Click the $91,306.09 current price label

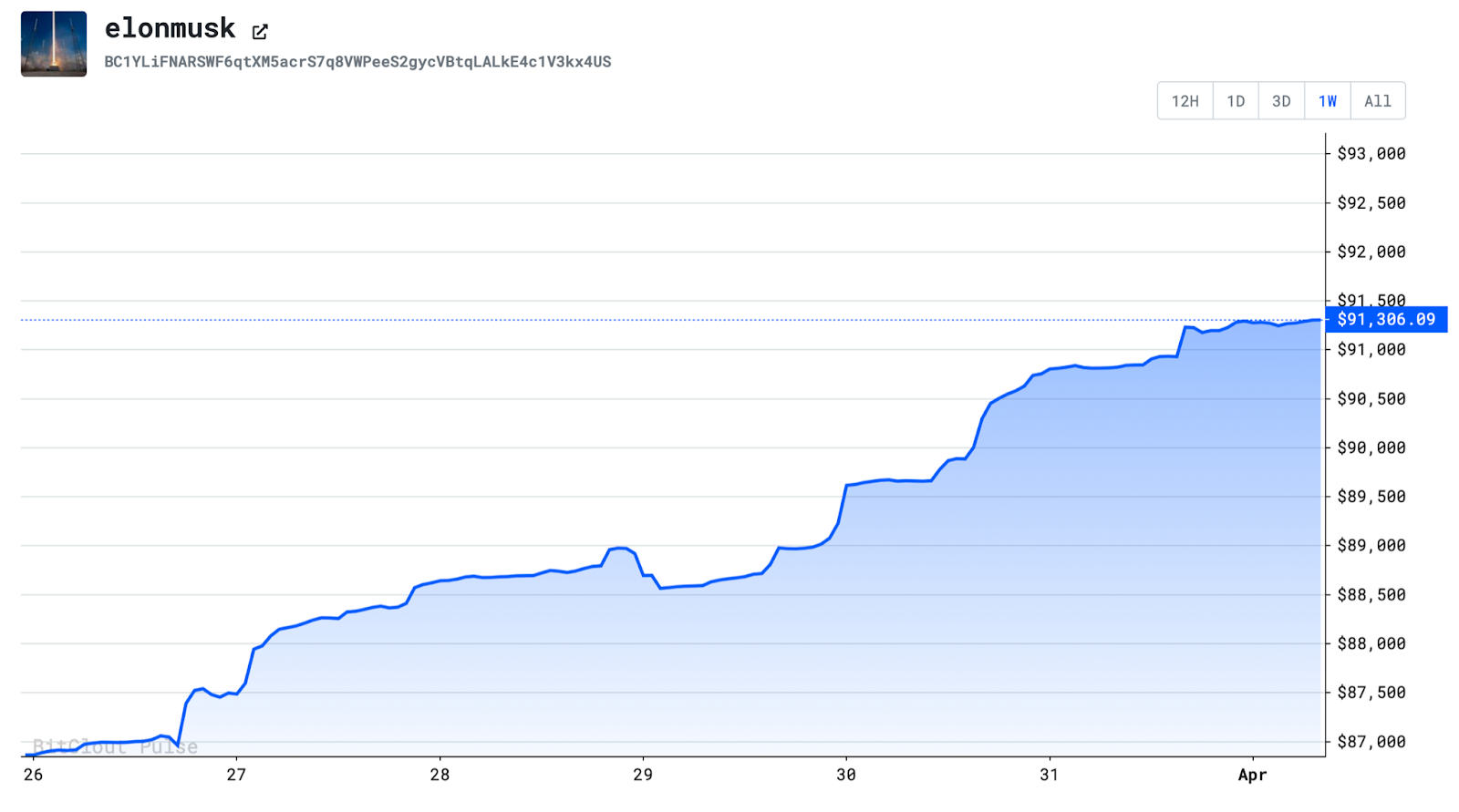[1386, 320]
